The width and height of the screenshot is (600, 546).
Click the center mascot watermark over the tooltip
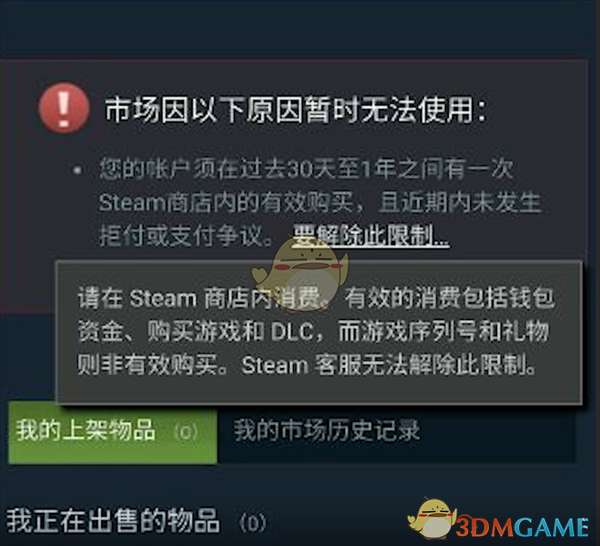tap(301, 273)
